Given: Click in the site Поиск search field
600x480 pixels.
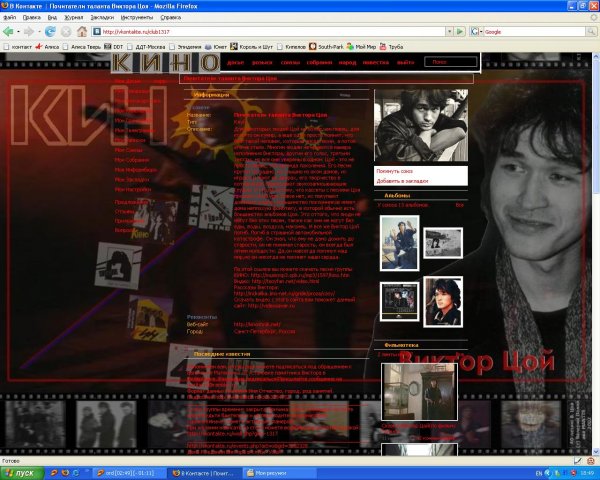Looking at the screenshot, I should pyautogui.click(x=451, y=62).
